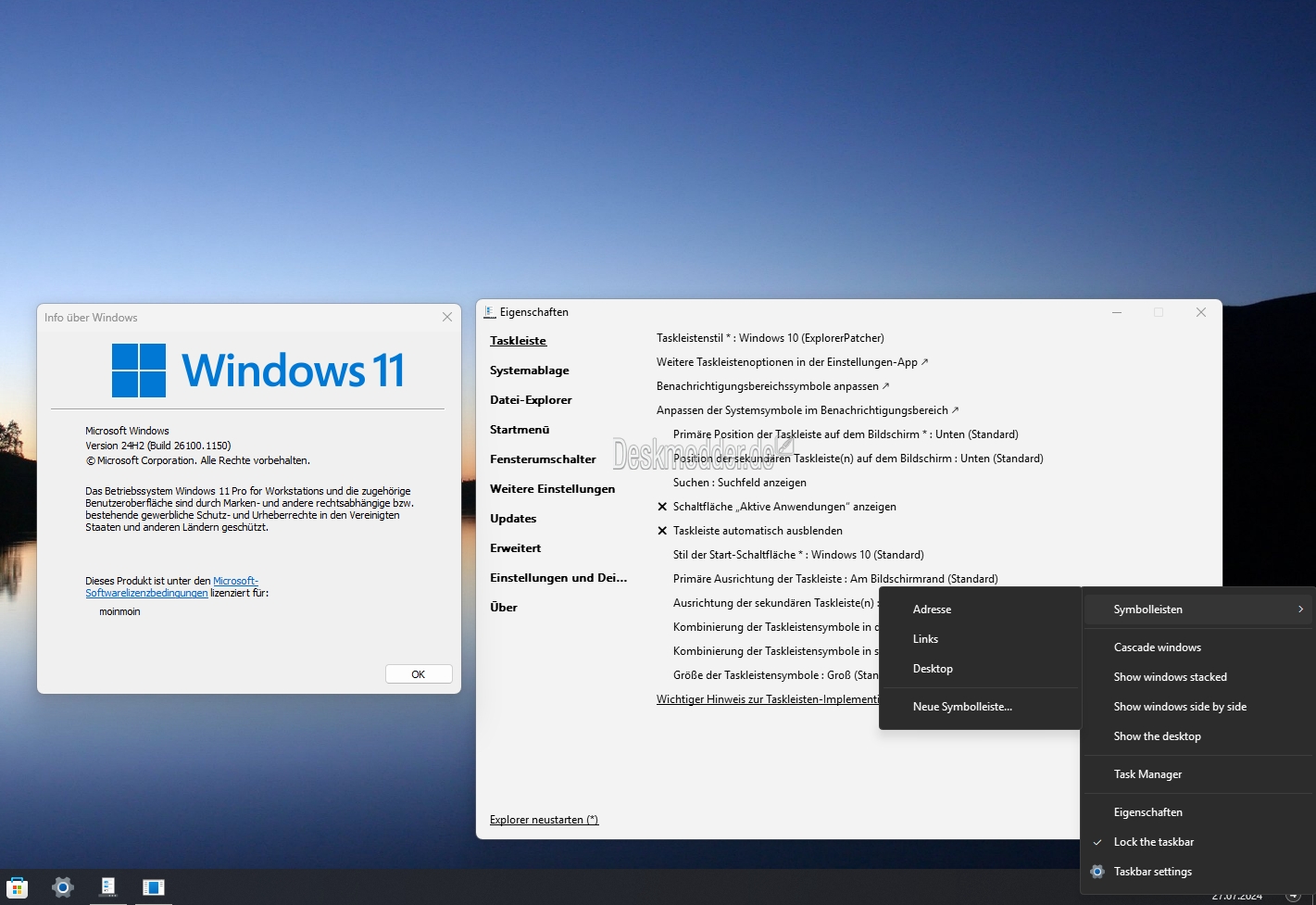Close the Info über Windows dialog
Viewport: 1316px width, 905px height.
click(447, 317)
